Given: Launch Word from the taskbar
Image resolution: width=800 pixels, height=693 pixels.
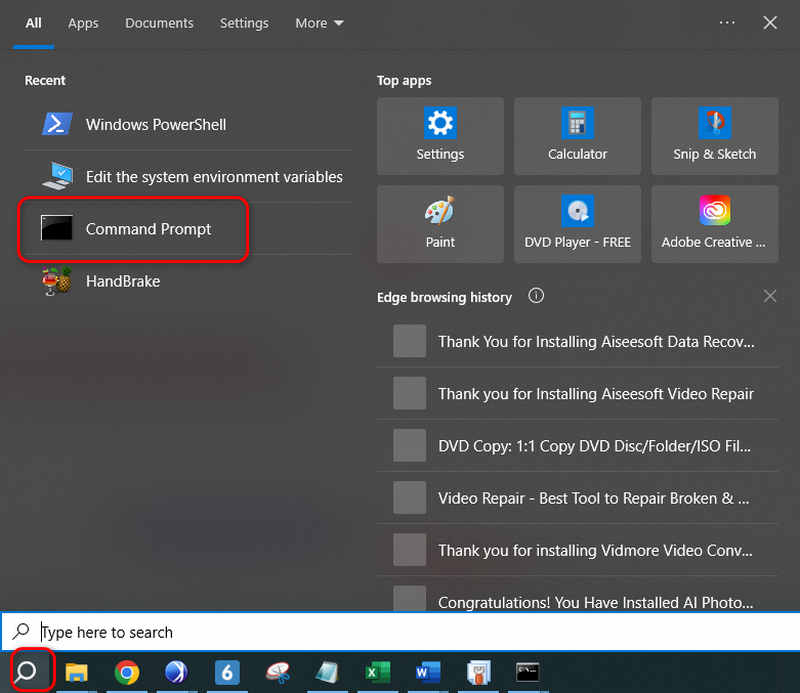Looking at the screenshot, I should coord(428,672).
